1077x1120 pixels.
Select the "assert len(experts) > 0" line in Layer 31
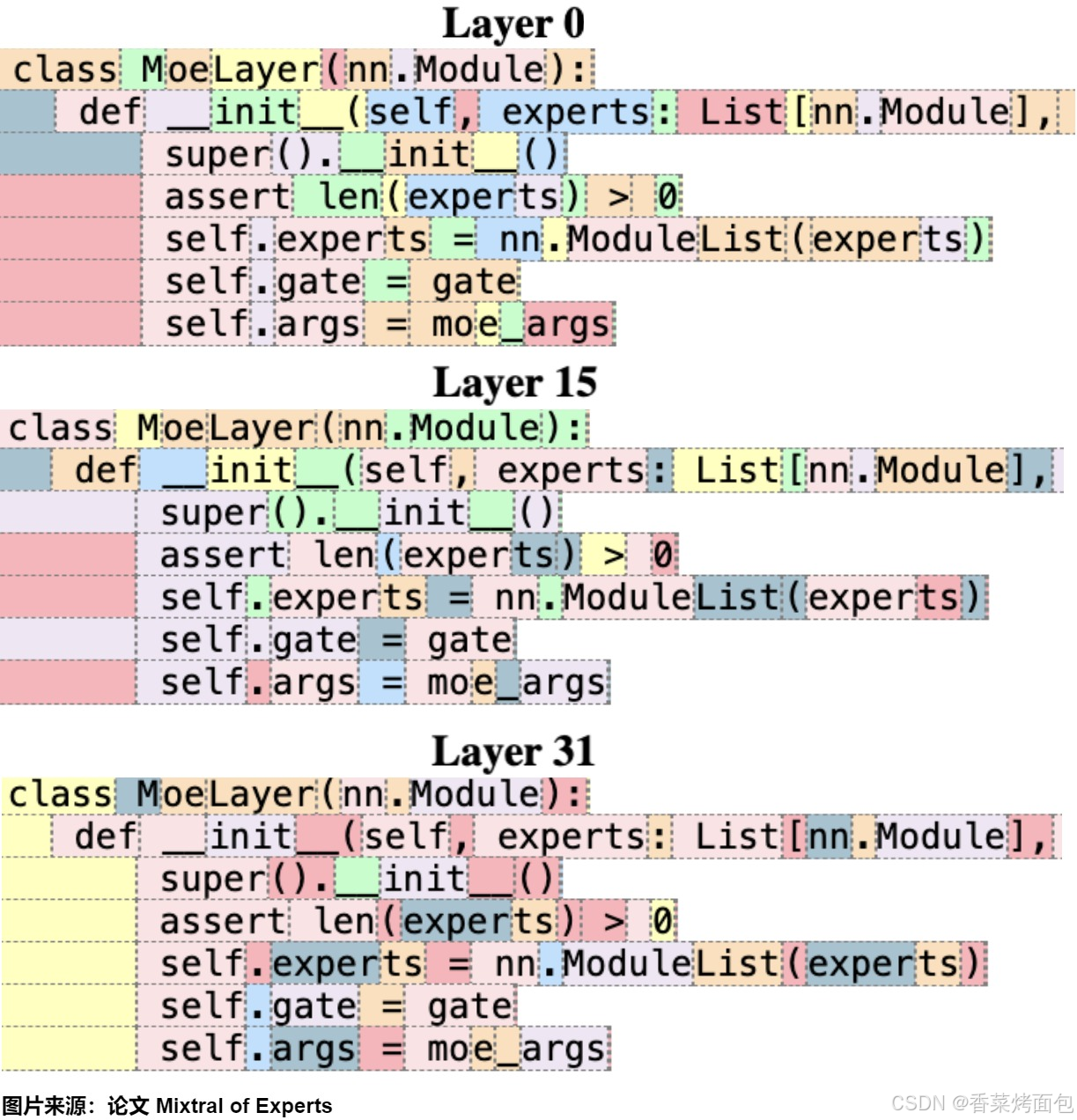point(339,921)
